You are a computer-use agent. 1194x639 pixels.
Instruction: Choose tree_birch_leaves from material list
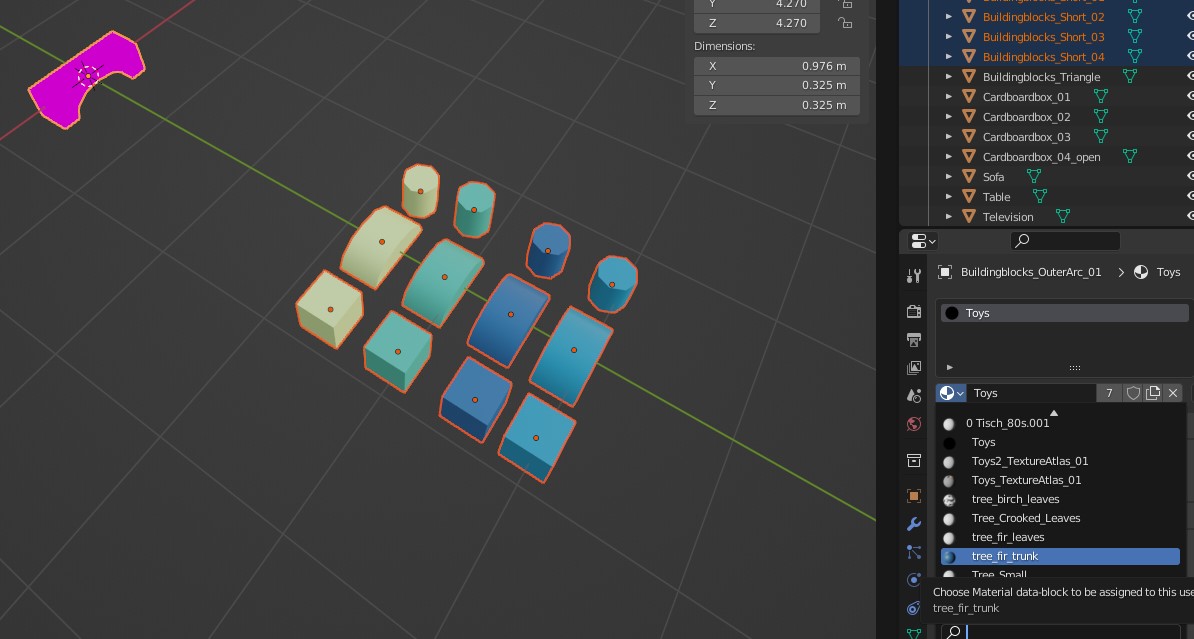click(x=1060, y=499)
